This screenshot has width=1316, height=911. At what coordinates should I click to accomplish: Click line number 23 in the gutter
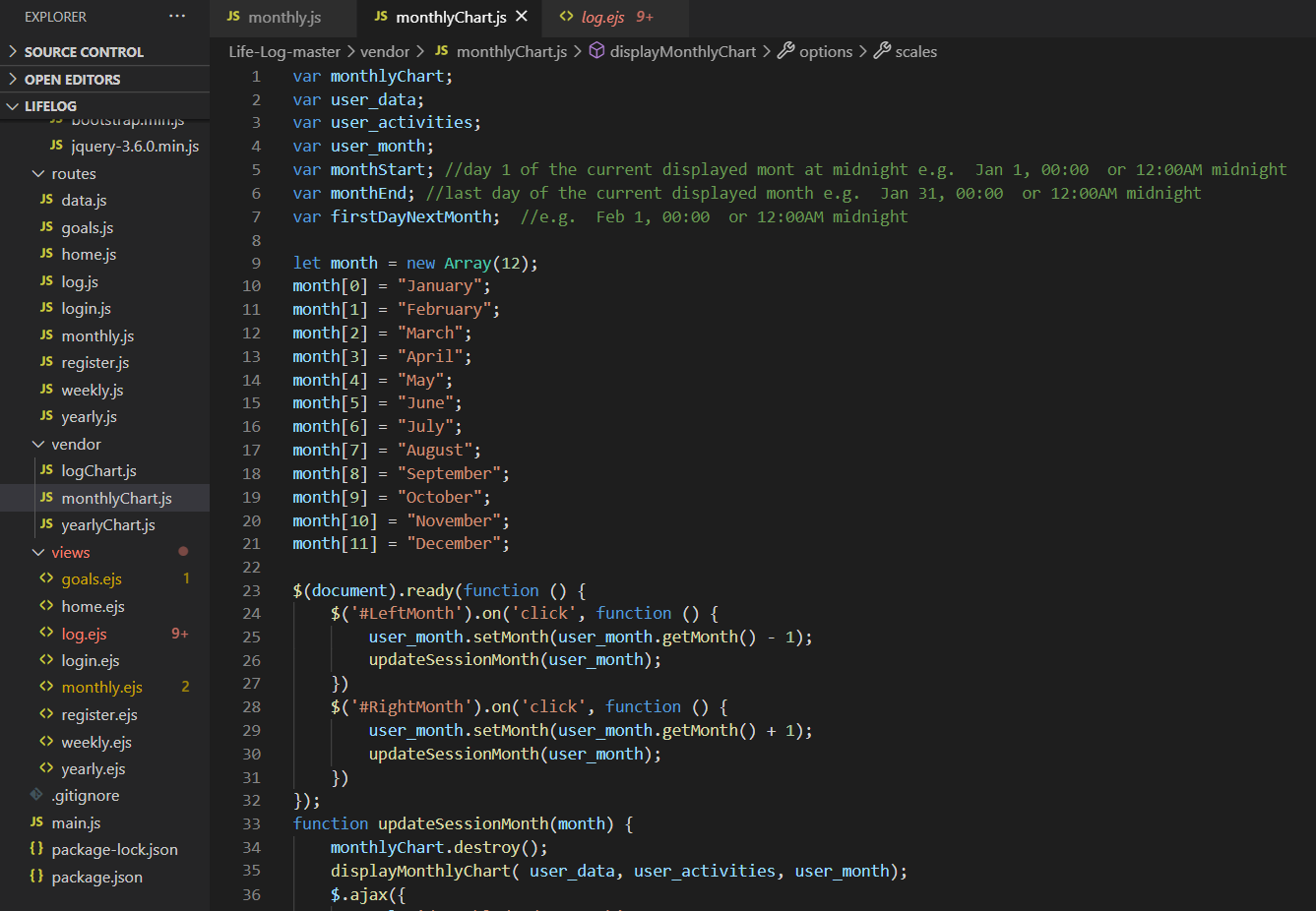tap(251, 589)
